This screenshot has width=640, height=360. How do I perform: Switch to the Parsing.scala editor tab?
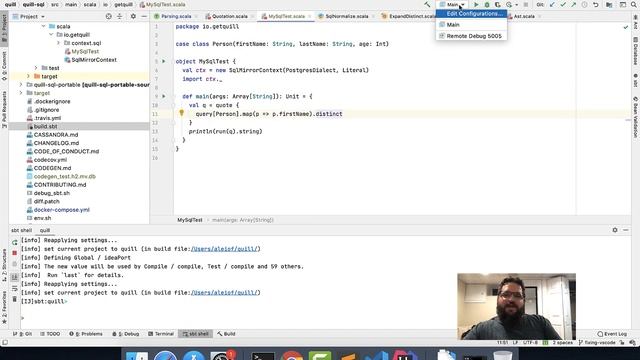click(x=176, y=16)
